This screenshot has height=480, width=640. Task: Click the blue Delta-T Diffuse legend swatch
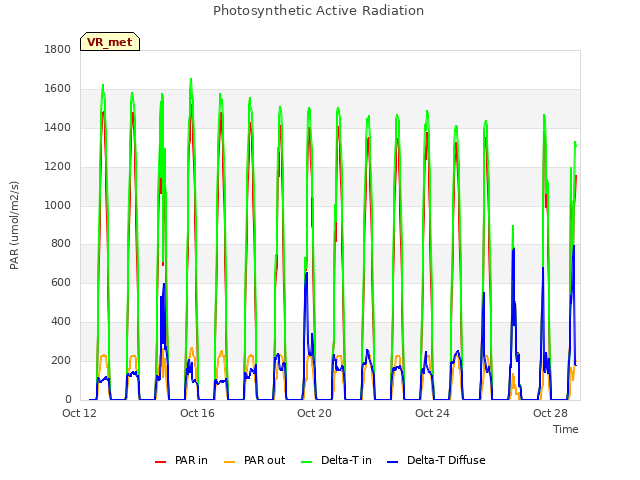(x=392, y=462)
